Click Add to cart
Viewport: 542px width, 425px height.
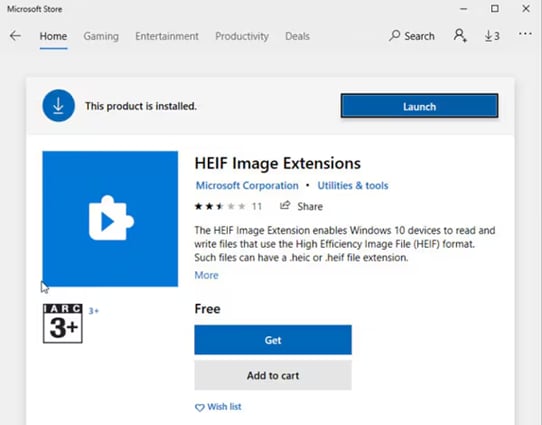[x=273, y=375]
